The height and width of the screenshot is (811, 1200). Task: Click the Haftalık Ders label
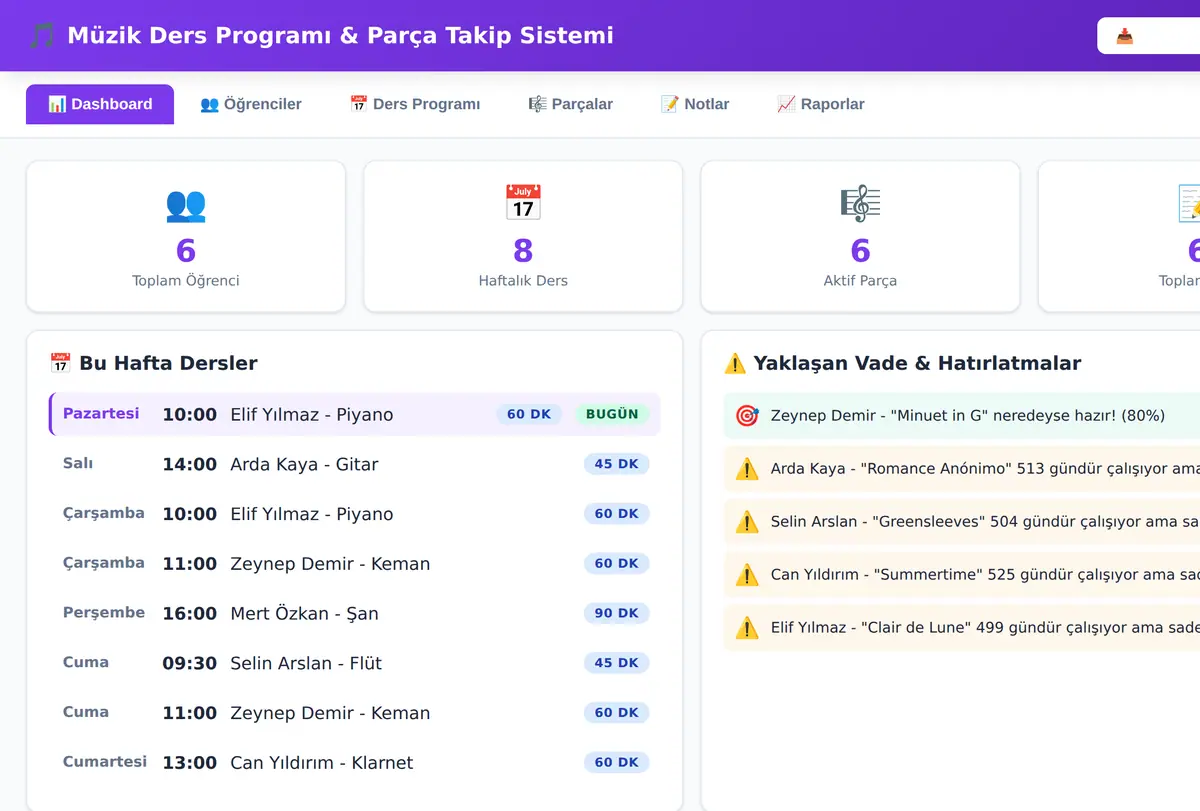coord(523,281)
